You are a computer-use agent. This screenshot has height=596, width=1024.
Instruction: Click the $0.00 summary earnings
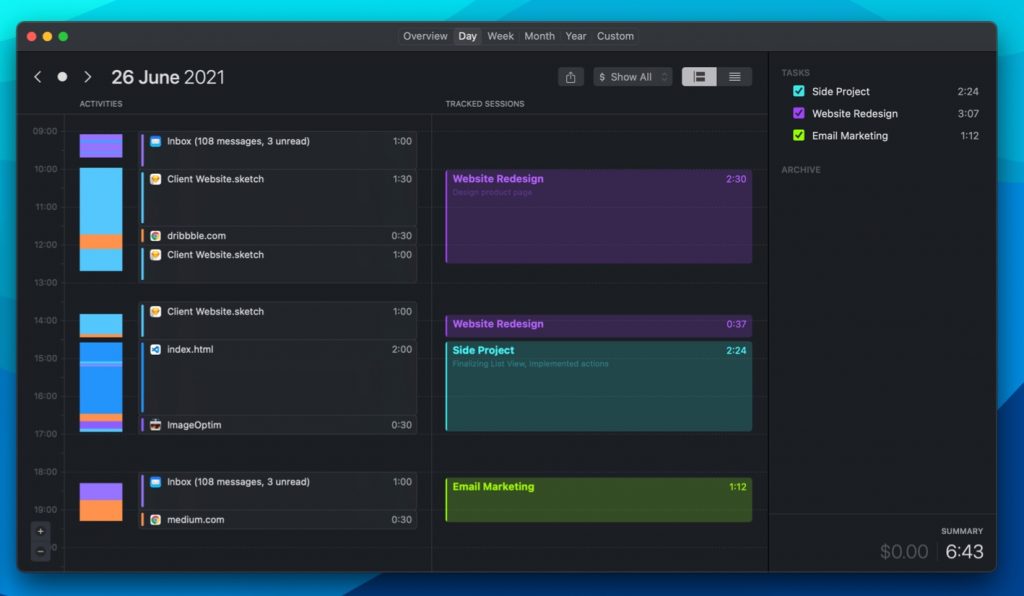904,552
